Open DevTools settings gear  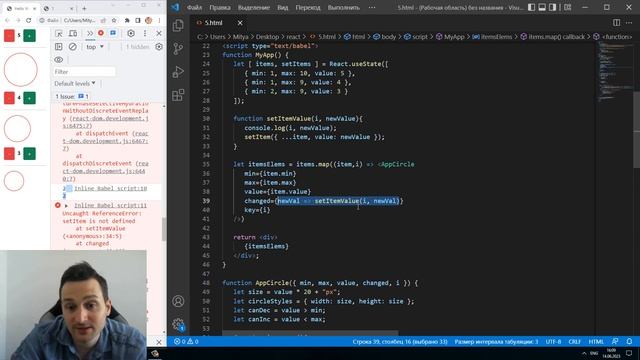(131, 33)
